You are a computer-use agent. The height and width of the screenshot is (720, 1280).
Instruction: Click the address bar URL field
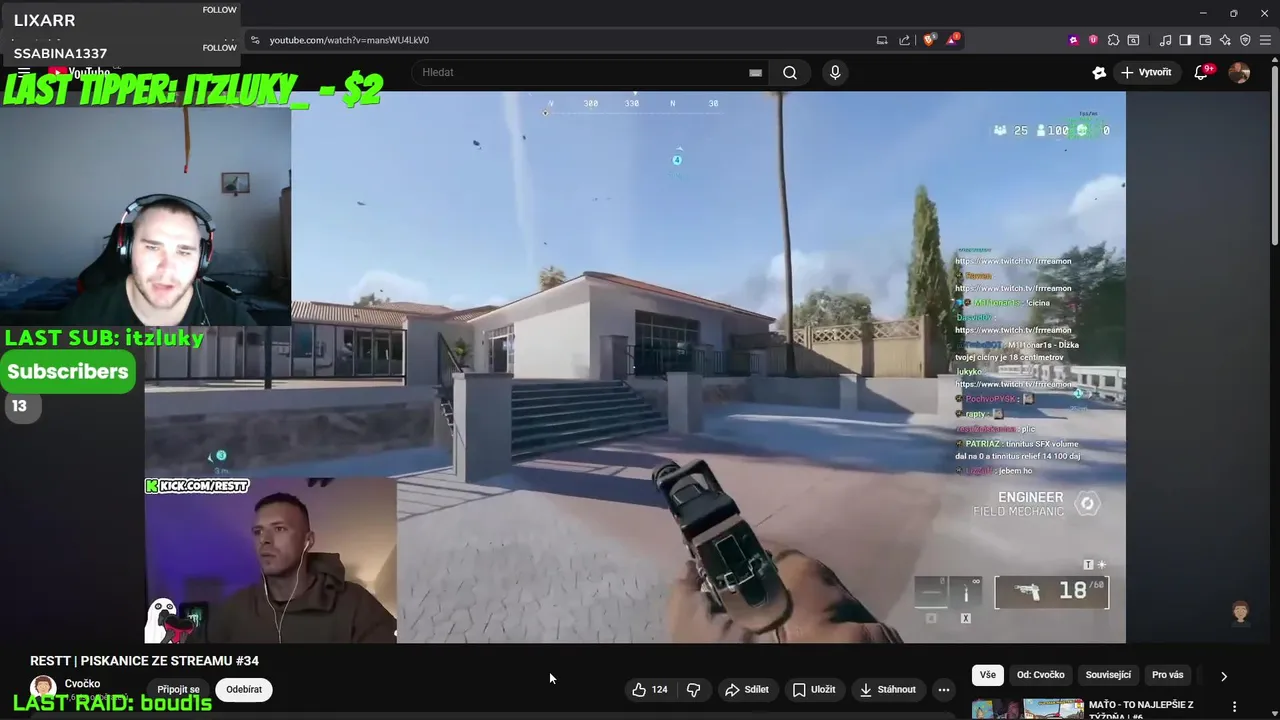[560, 40]
